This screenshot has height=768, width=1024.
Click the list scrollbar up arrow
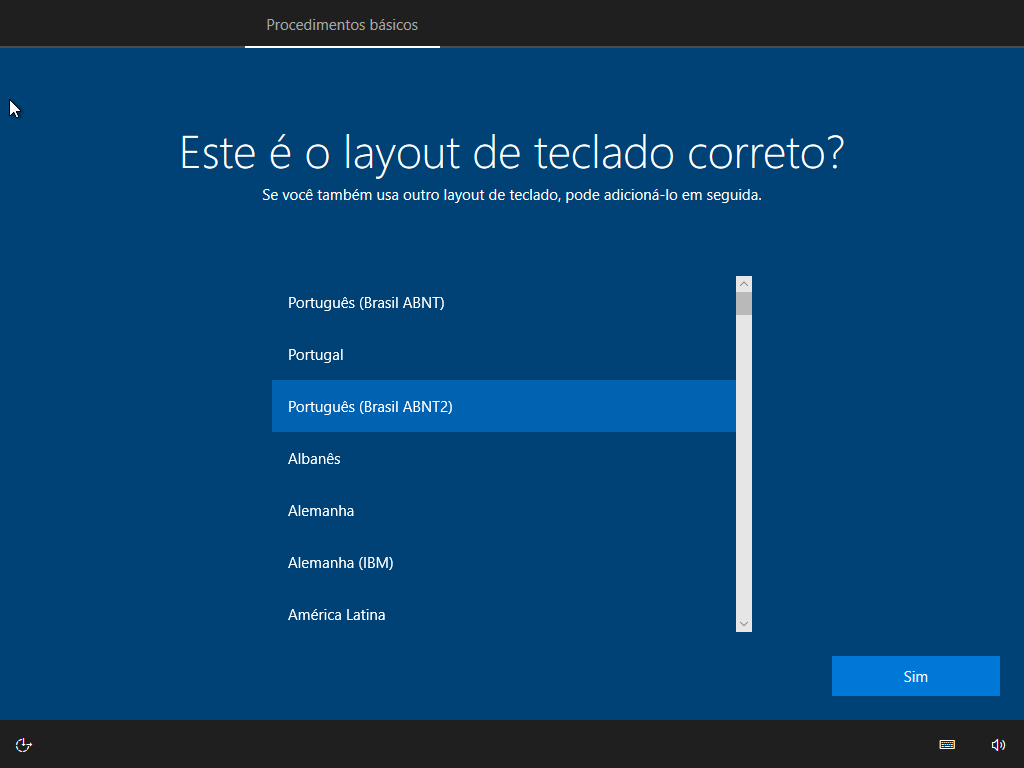tap(744, 284)
